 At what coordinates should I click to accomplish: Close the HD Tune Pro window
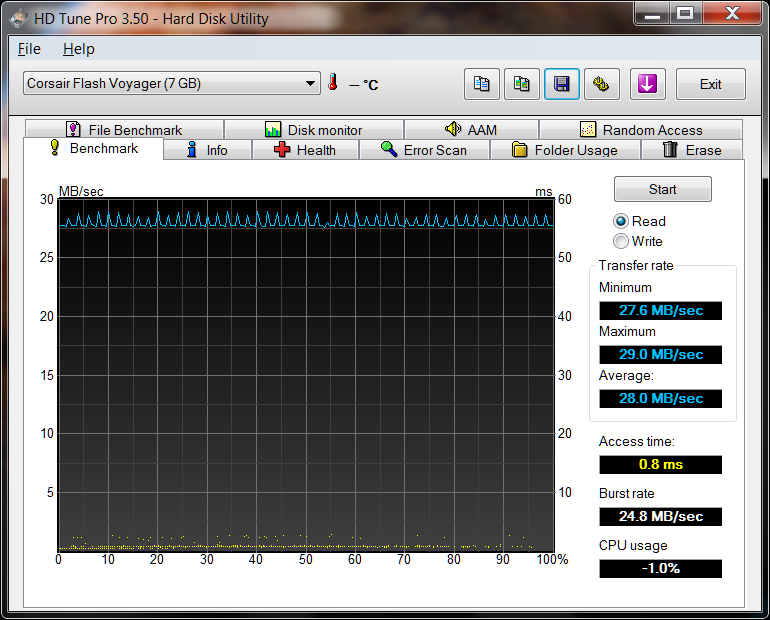click(732, 14)
